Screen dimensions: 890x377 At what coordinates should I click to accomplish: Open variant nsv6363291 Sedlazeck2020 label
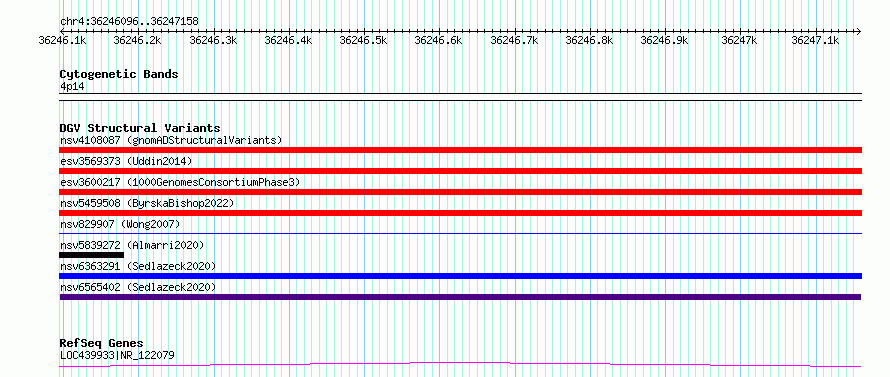tap(138, 266)
